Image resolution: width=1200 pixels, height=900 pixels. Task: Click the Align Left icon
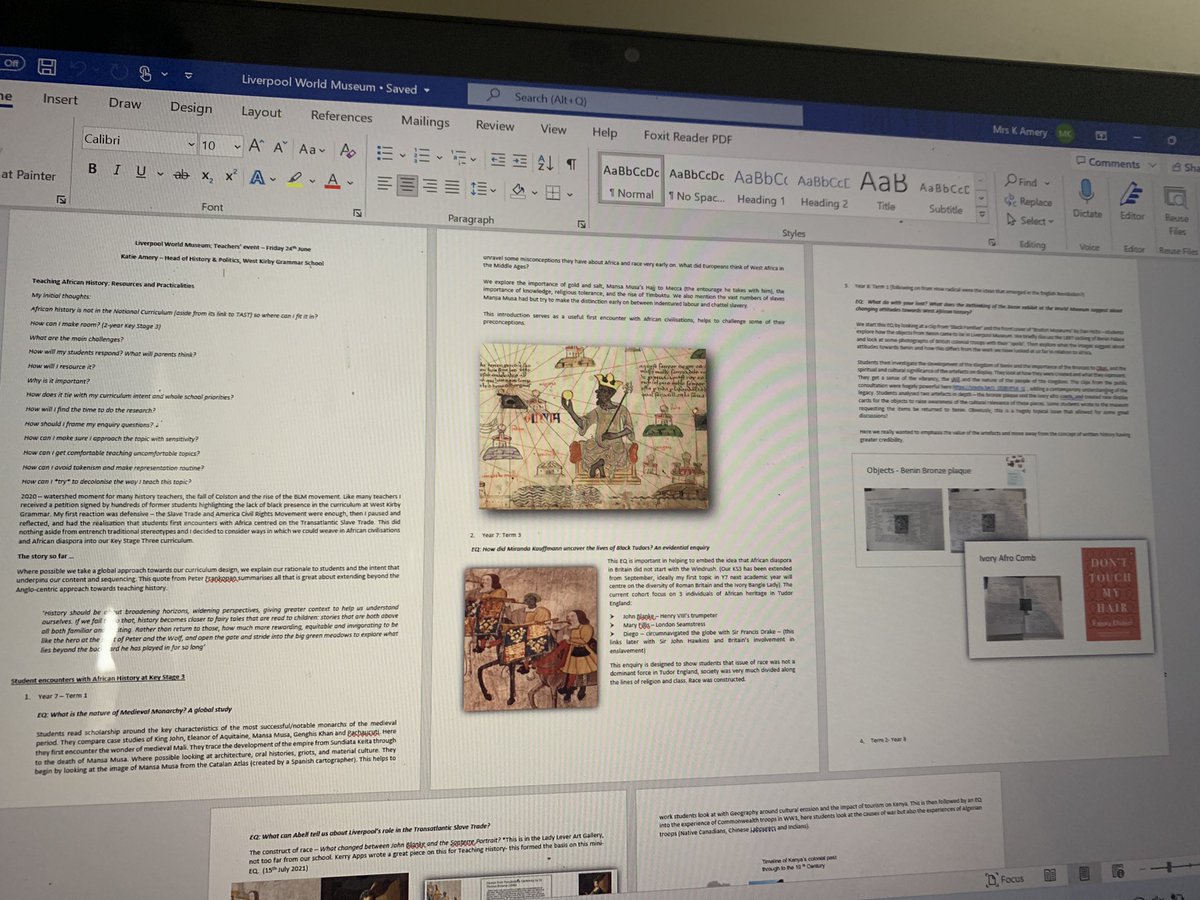coord(385,183)
